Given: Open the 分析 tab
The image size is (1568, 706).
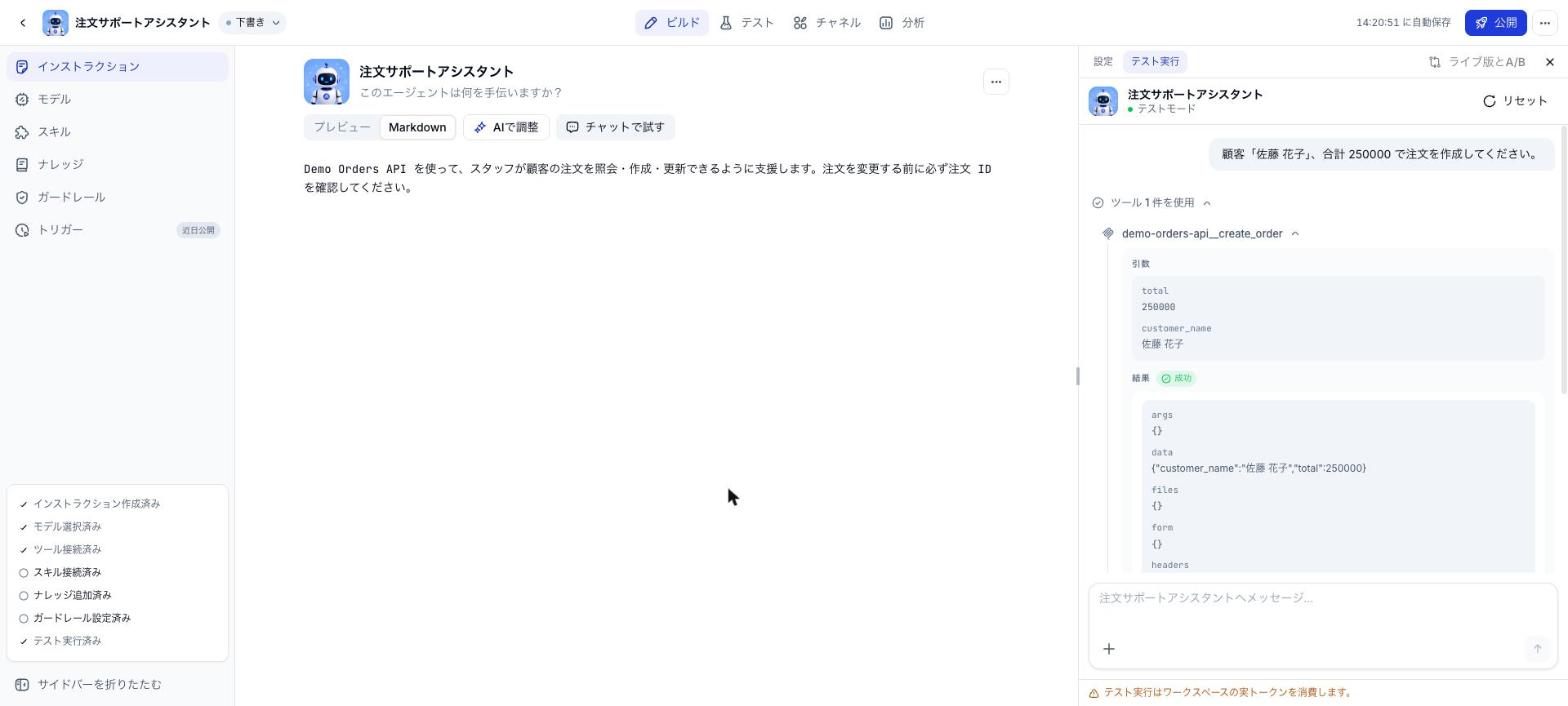Looking at the screenshot, I should (902, 22).
